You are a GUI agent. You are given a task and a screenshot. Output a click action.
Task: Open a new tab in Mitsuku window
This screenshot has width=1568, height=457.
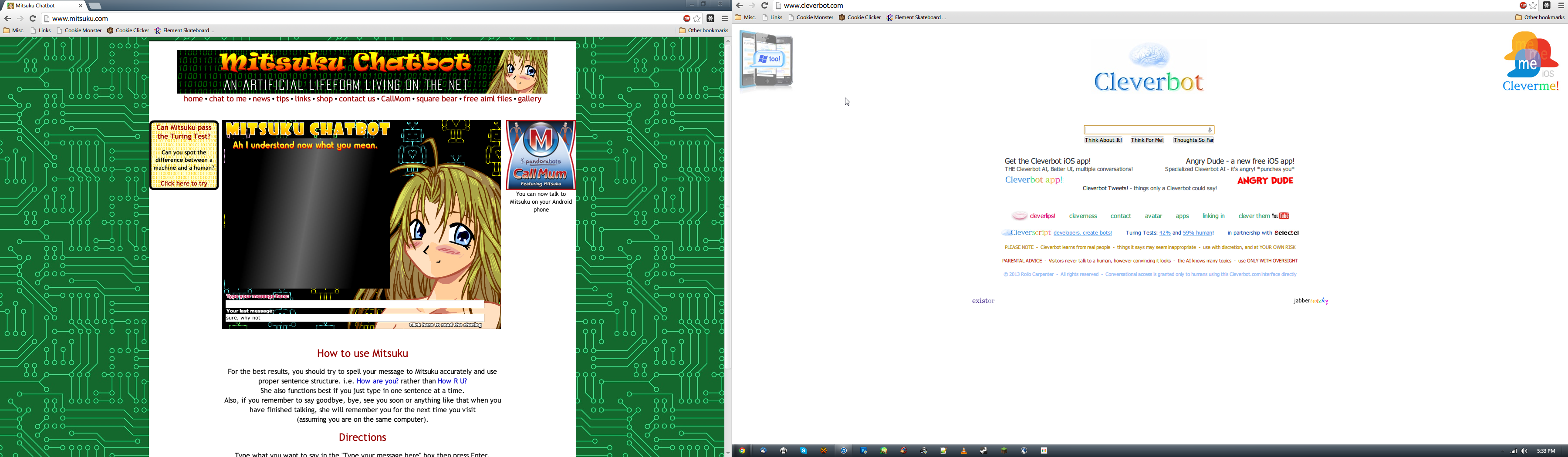[x=95, y=6]
